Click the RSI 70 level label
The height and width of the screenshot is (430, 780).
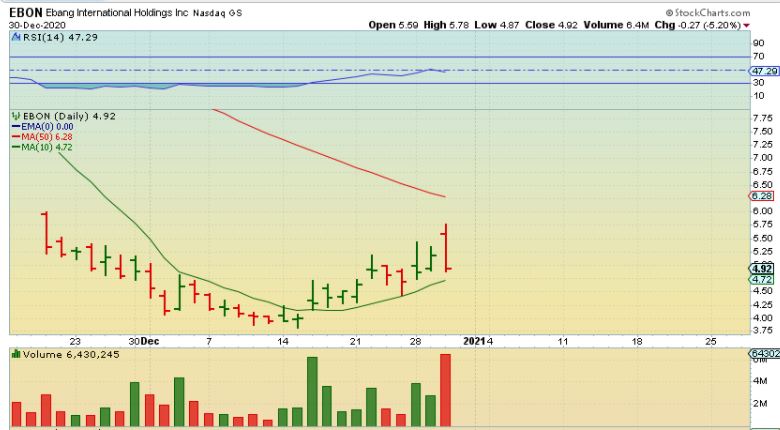pos(758,56)
